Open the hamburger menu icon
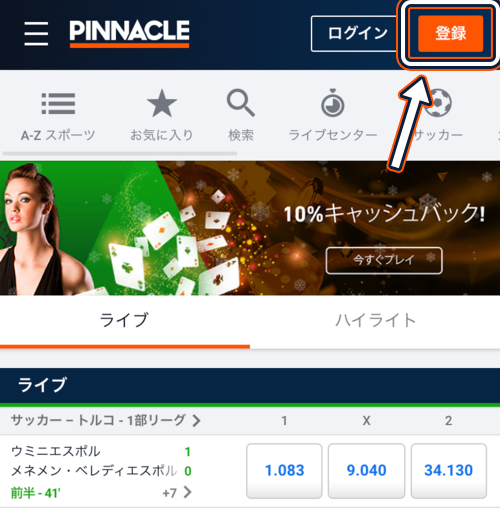This screenshot has width=500, height=508. tap(36, 33)
